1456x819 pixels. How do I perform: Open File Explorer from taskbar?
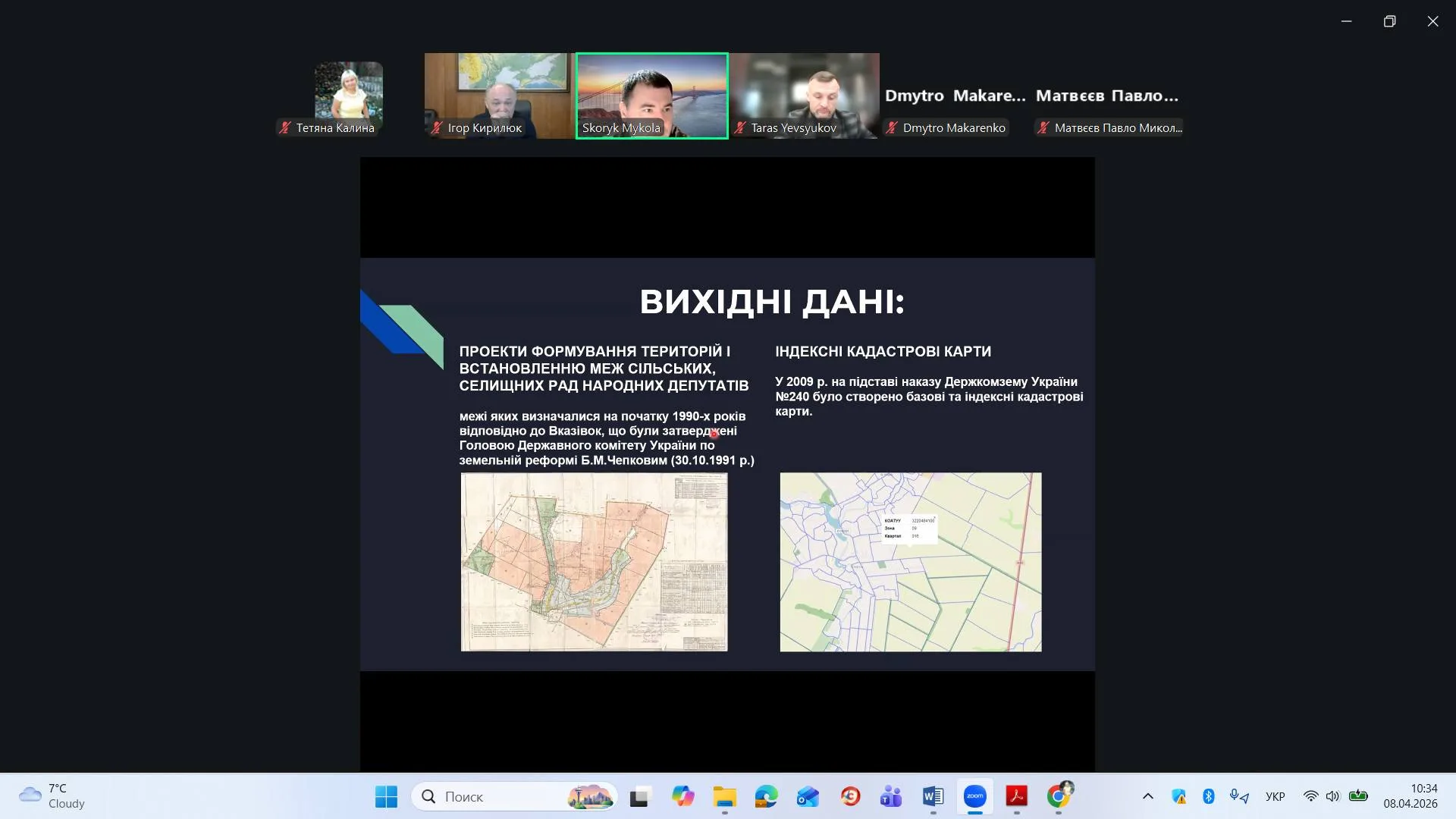724,796
